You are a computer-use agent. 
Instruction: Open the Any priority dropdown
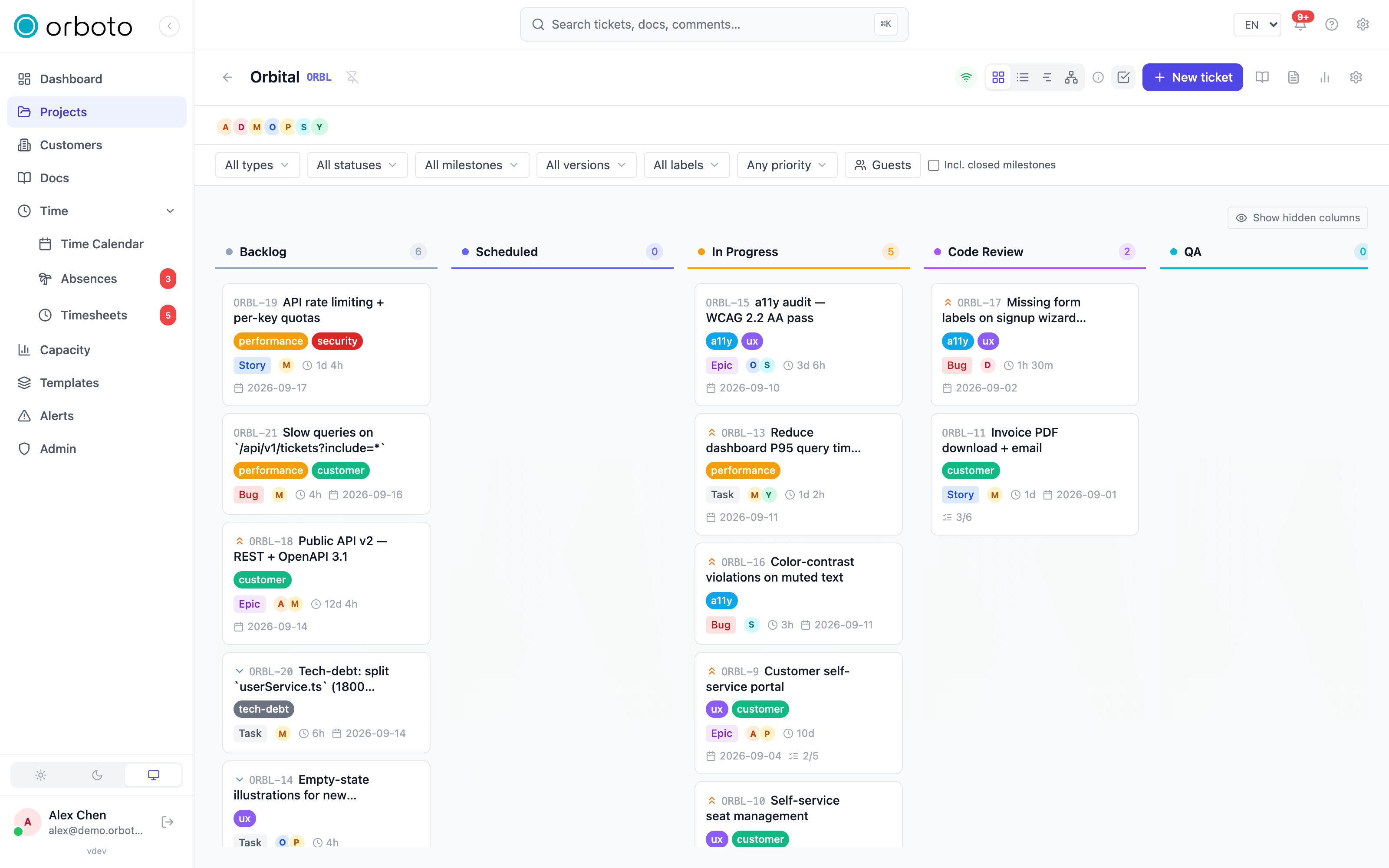tap(787, 165)
